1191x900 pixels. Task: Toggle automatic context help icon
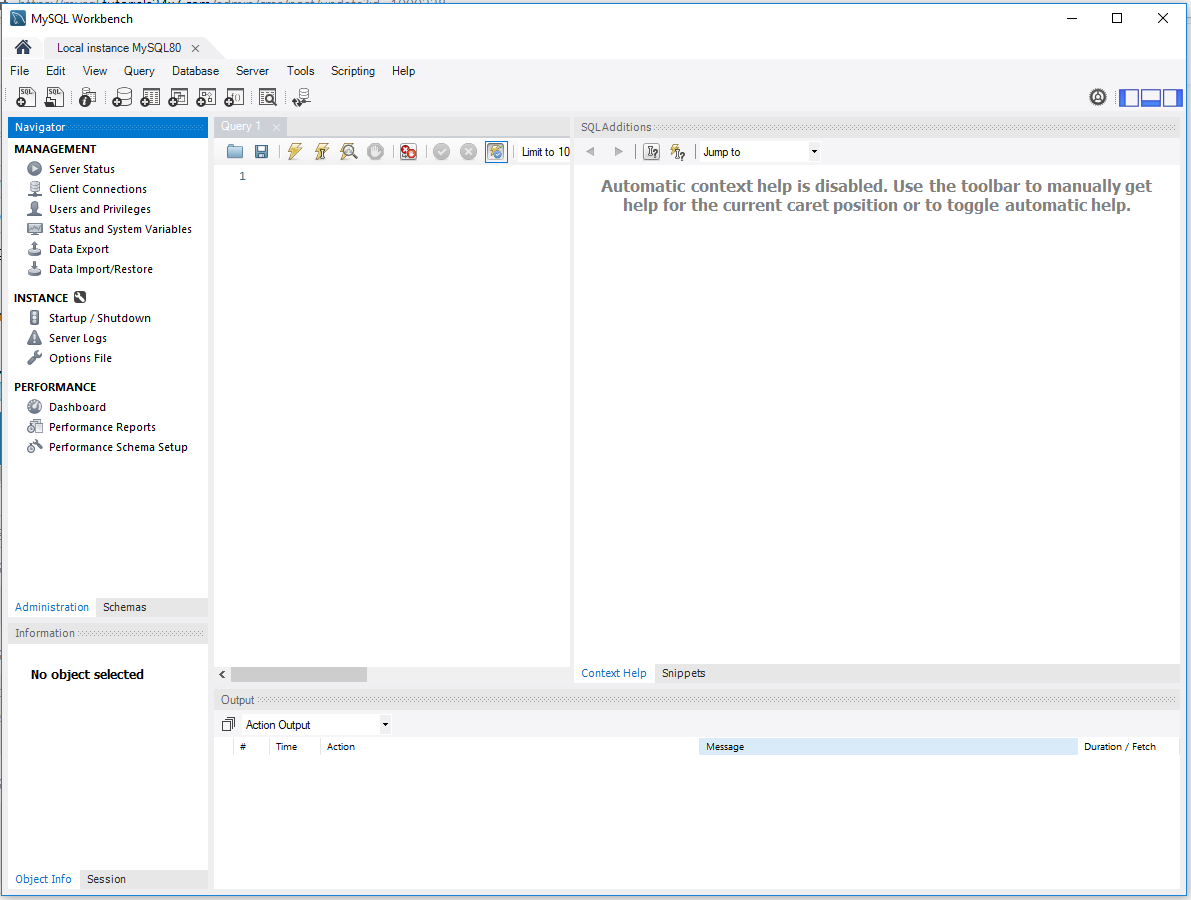click(x=678, y=152)
